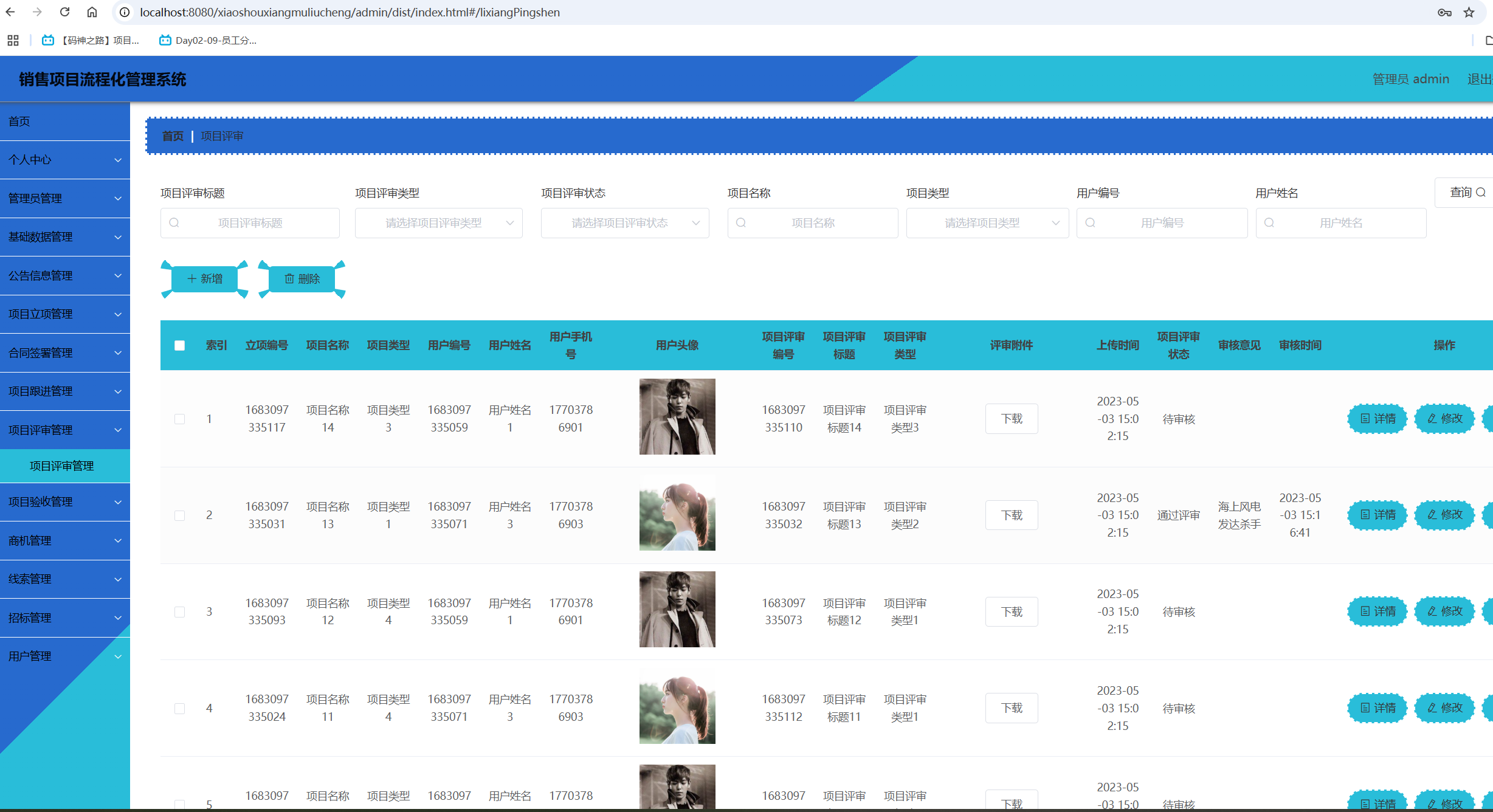1493x812 pixels.
Task: Click search icon in 用户姓名 field
Action: pyautogui.click(x=1269, y=223)
